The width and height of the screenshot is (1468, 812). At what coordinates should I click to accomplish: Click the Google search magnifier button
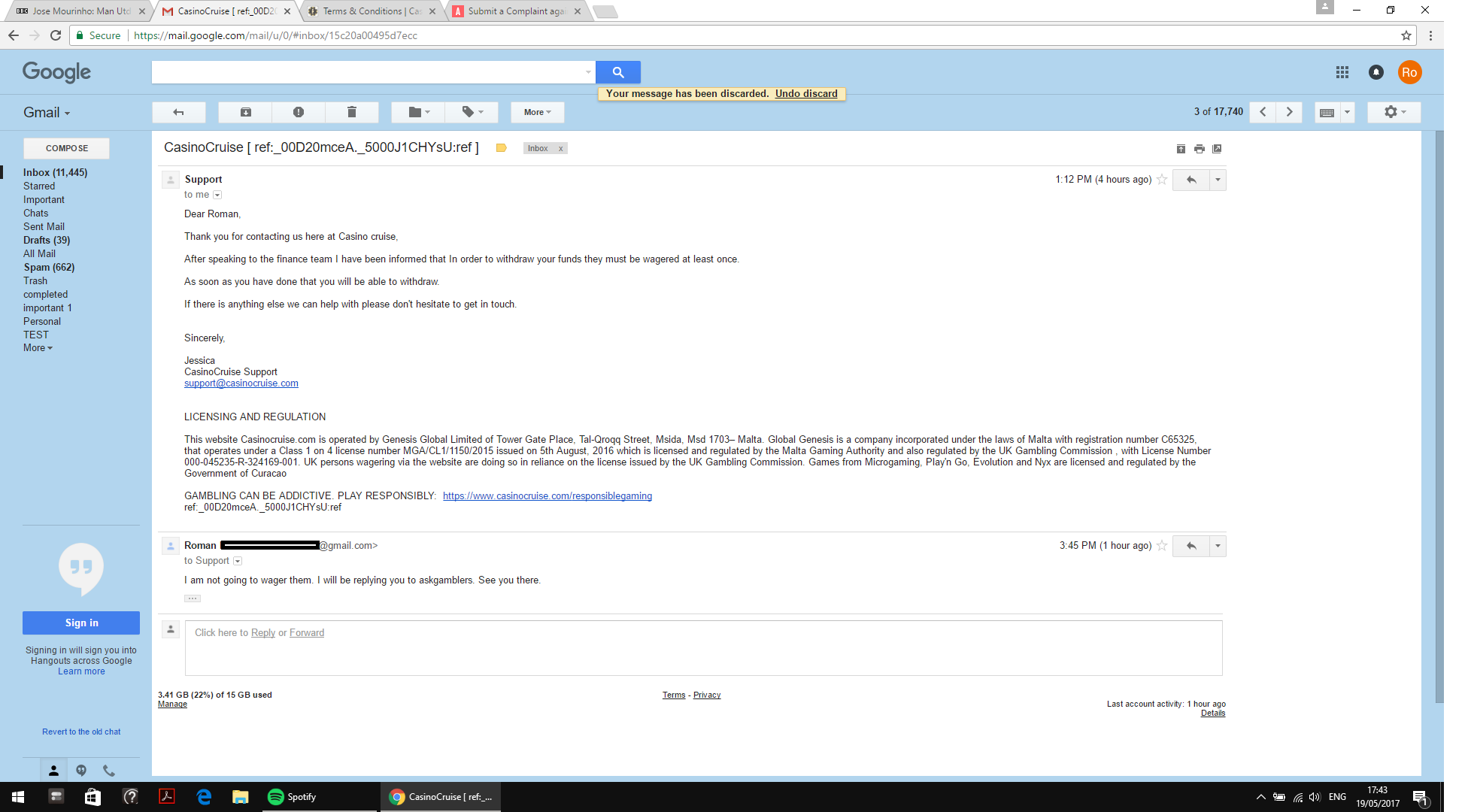pyautogui.click(x=617, y=72)
